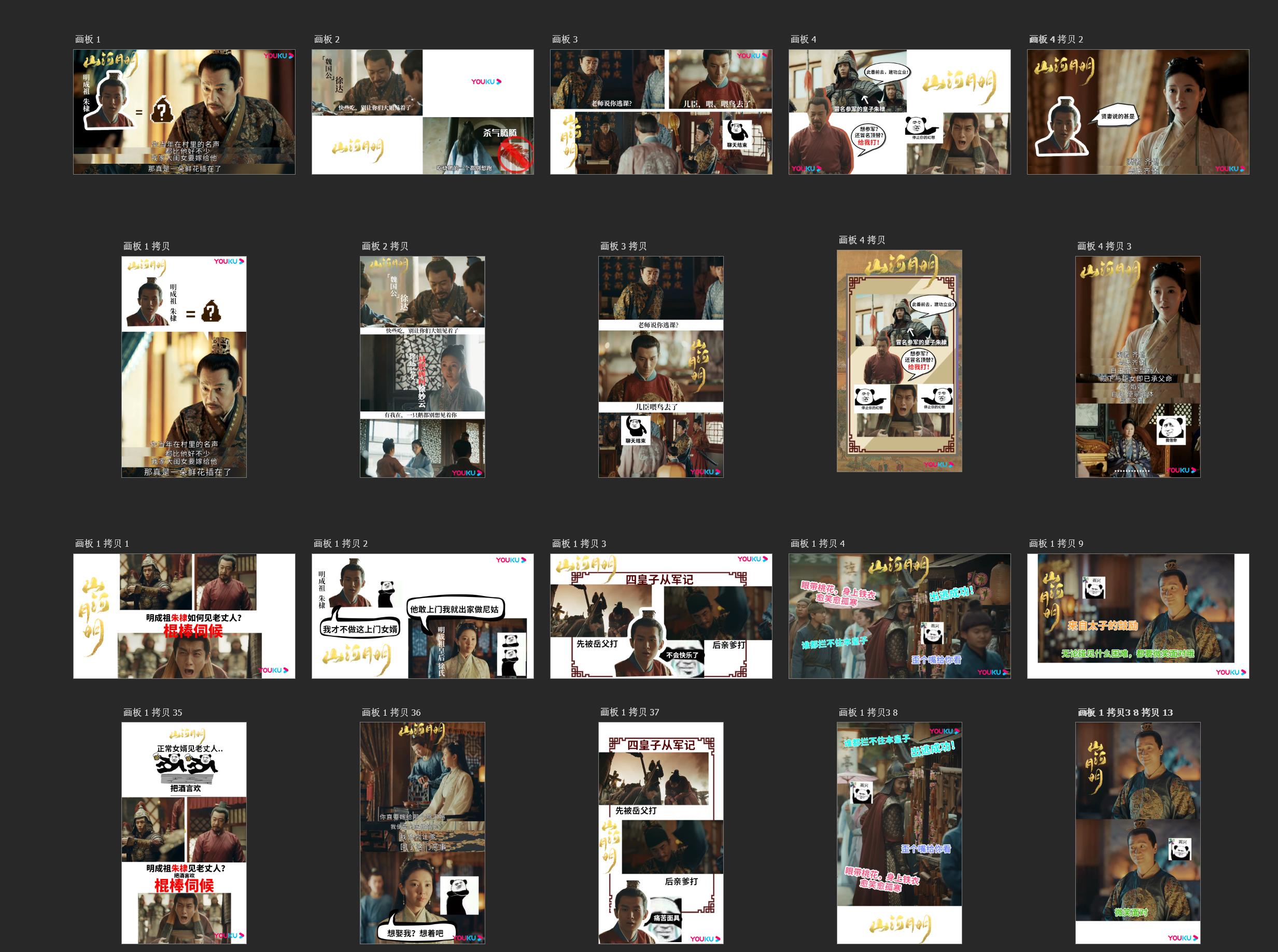Pick the "画板 4 拷贝 3" artboard label
This screenshot has width=1278, height=952.
tap(1104, 246)
